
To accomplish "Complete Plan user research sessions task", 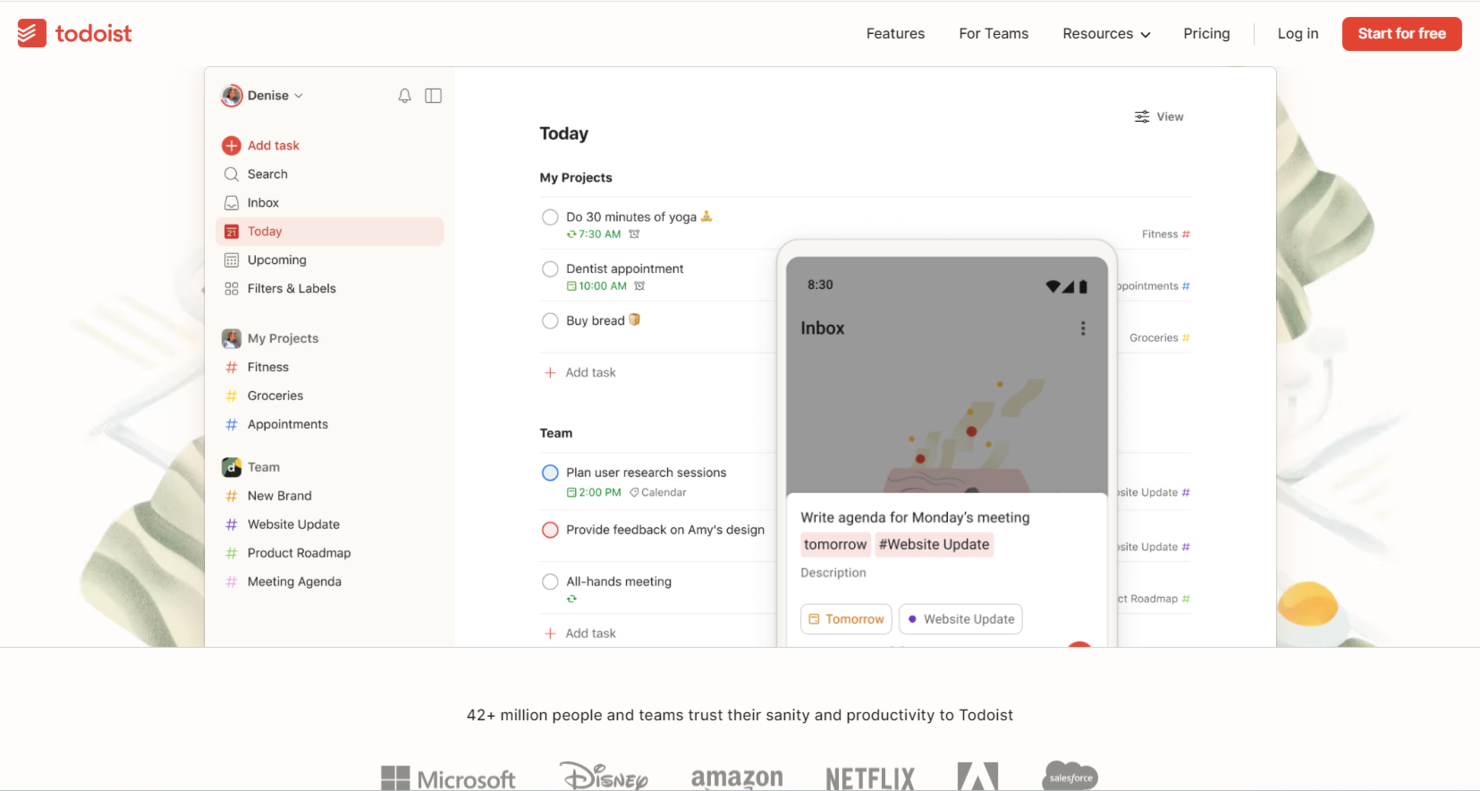I will pyautogui.click(x=550, y=473).
